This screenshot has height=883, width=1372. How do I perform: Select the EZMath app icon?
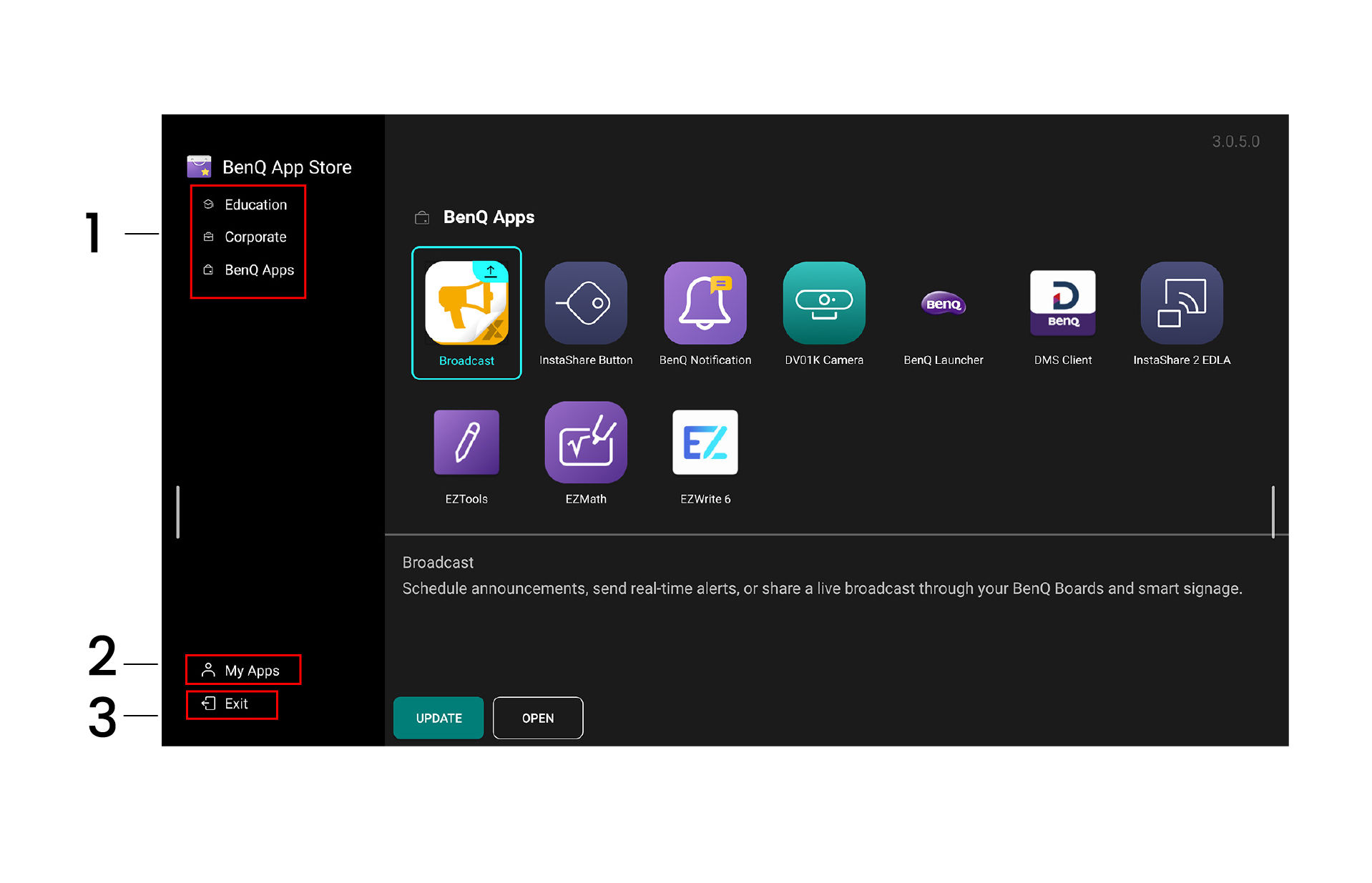585,443
